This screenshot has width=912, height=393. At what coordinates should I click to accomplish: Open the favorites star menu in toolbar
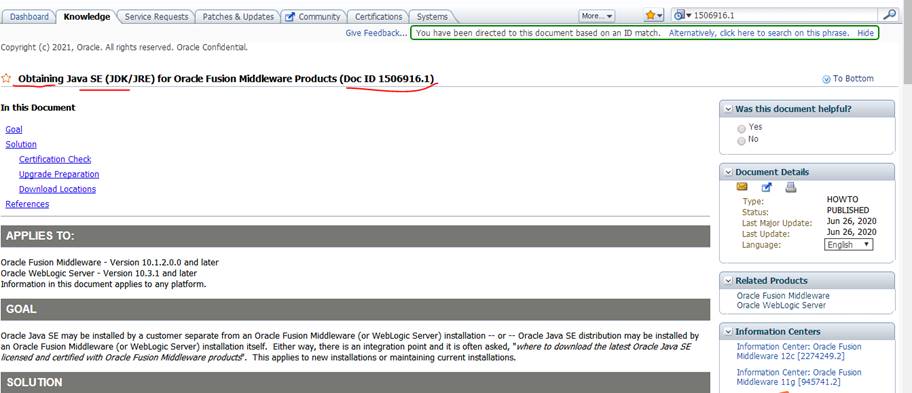tap(654, 16)
